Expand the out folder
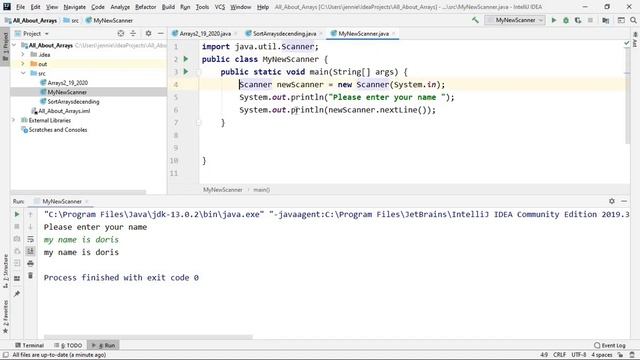The image size is (640, 360). pos(23,64)
